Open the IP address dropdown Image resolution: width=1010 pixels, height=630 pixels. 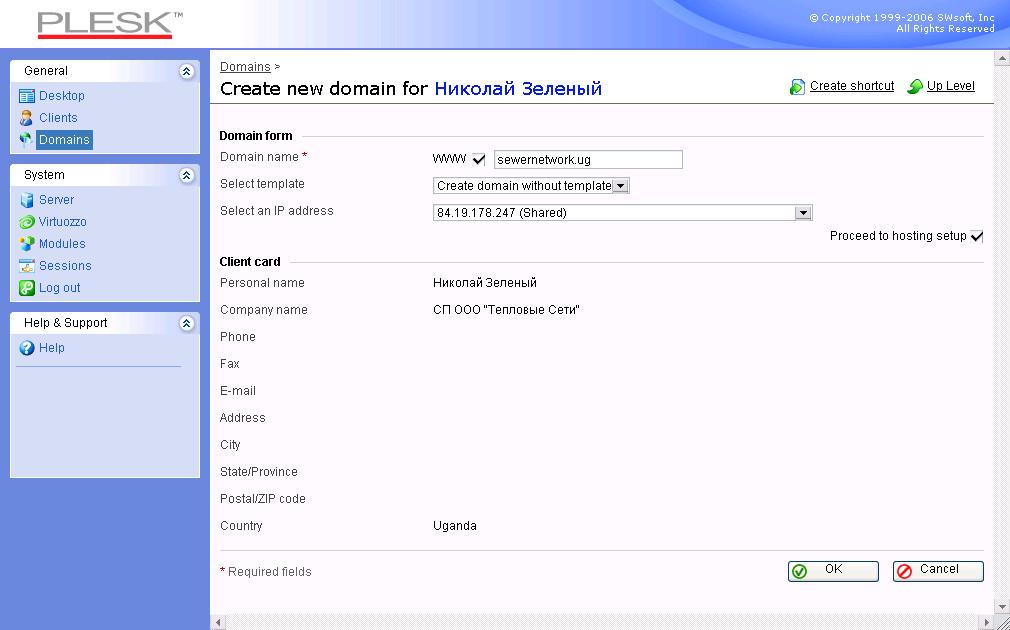802,213
